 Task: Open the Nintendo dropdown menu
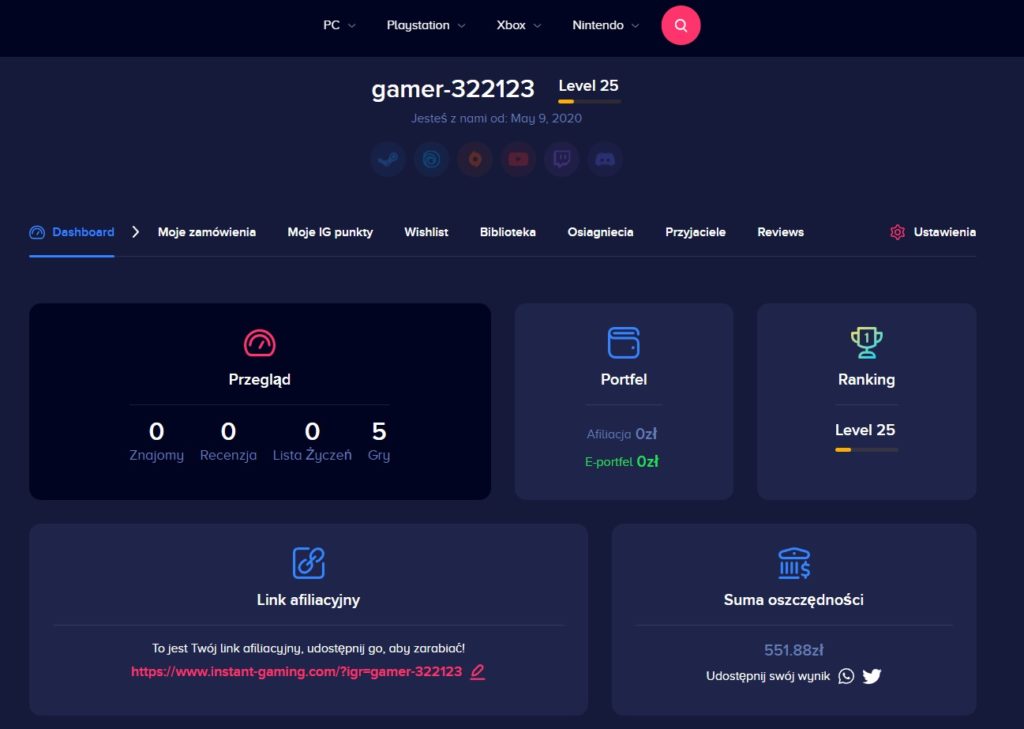(x=605, y=26)
